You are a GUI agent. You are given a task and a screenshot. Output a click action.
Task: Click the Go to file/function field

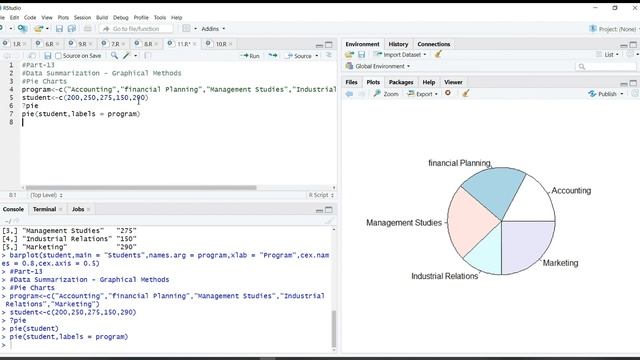(x=136, y=29)
